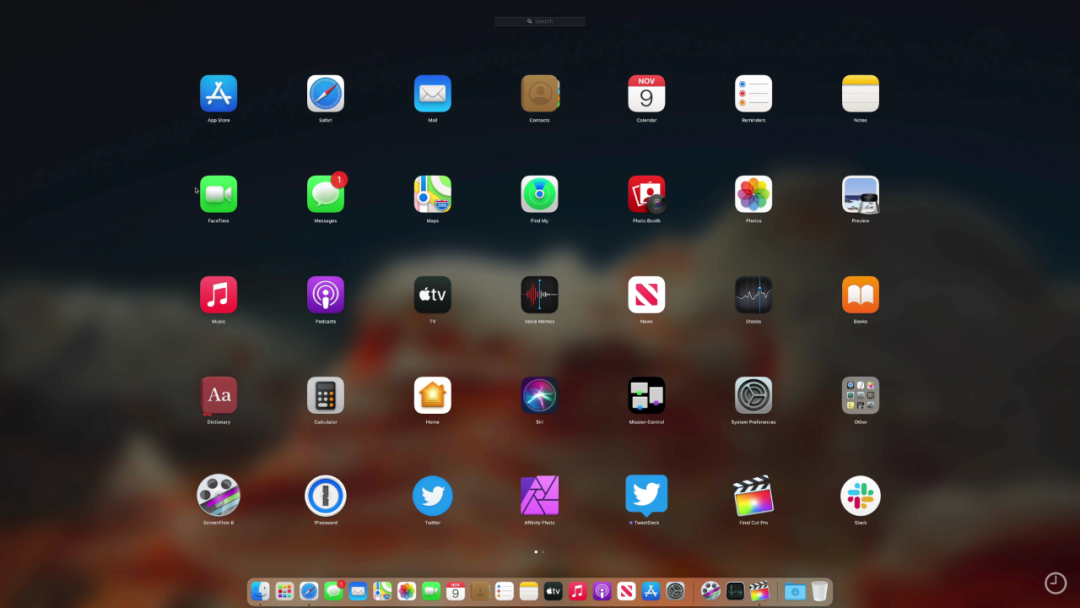Launch the TV app from the Launchpad grid

(433, 295)
